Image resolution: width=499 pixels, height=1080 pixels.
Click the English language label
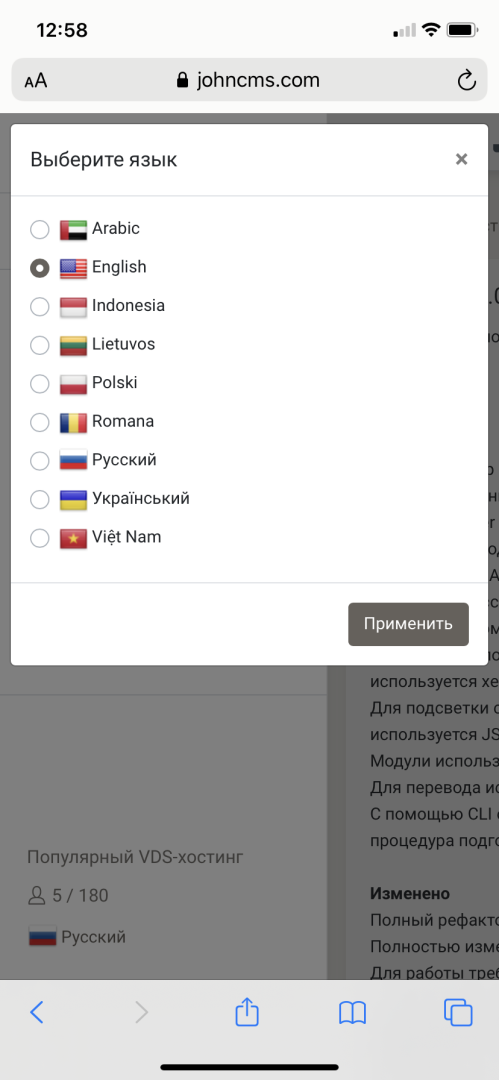click(119, 267)
